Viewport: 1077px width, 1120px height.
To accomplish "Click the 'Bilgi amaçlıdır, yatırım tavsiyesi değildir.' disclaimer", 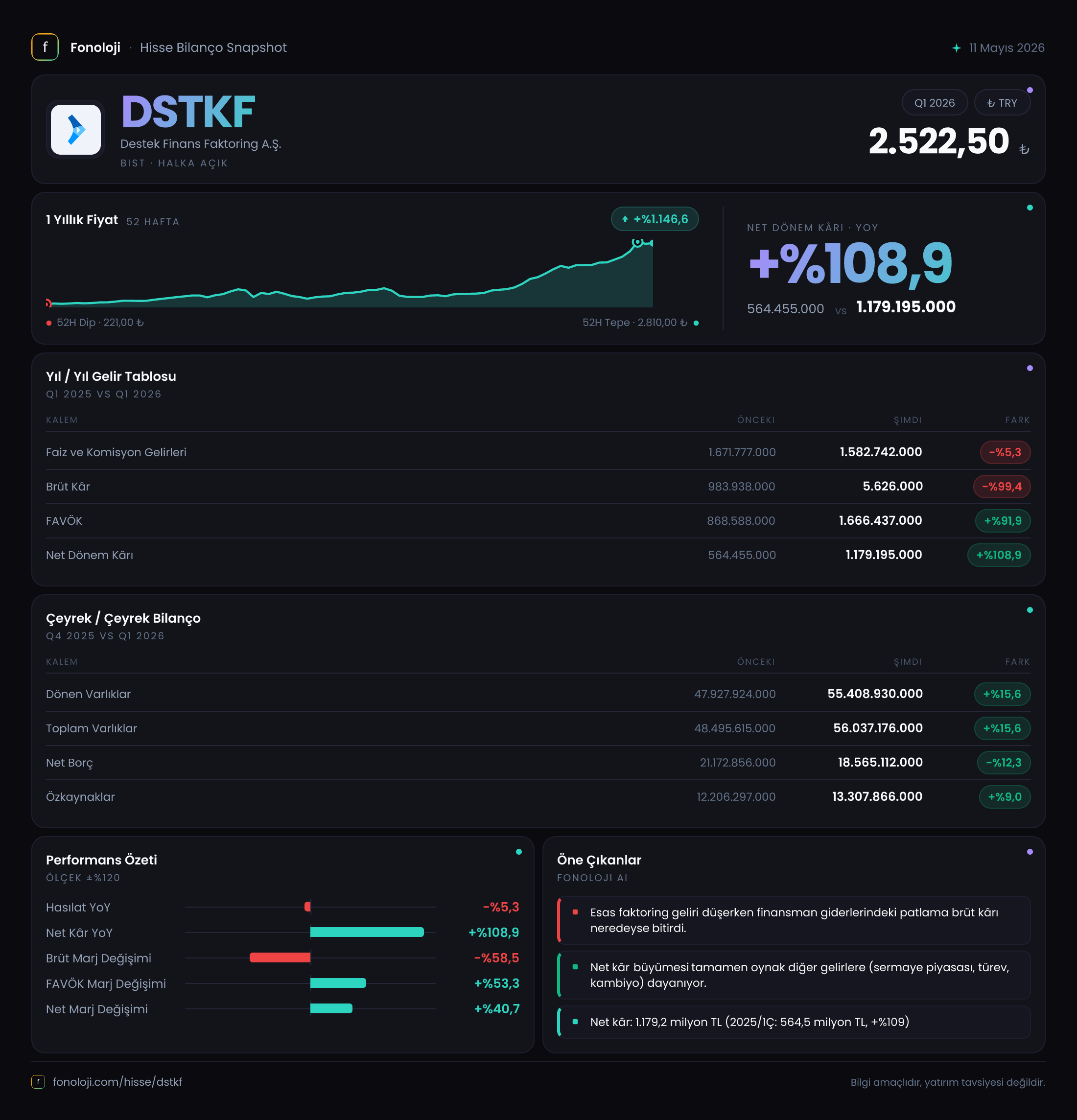I will tap(947, 1082).
